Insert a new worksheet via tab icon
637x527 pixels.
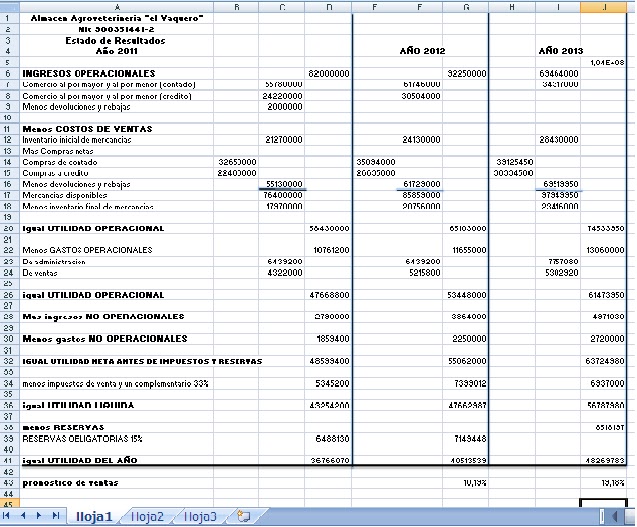(x=244, y=516)
